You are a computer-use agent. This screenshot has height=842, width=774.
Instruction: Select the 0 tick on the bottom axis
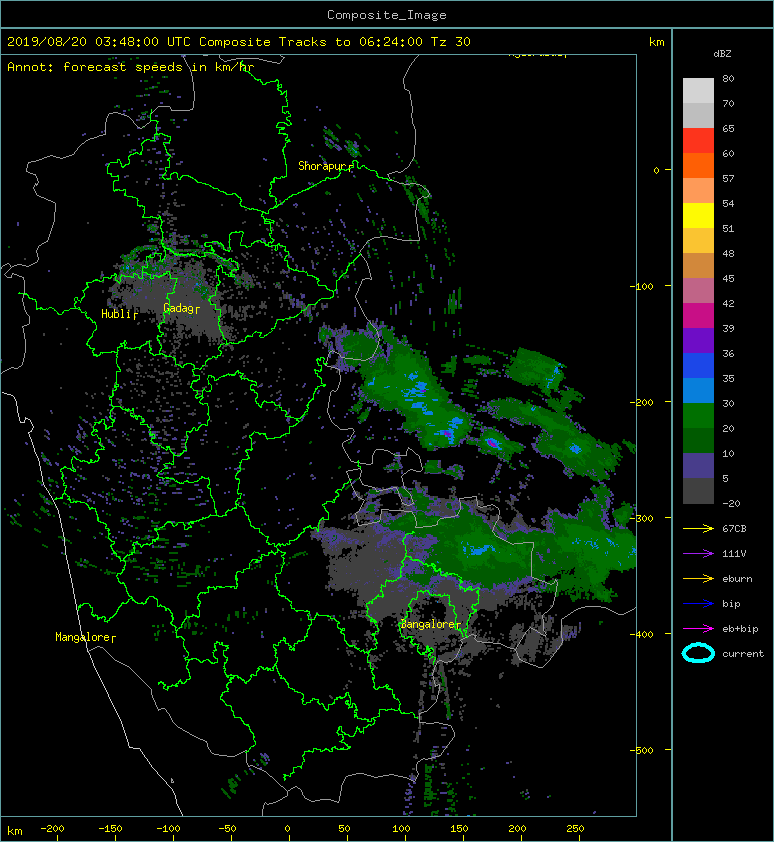coord(287,829)
